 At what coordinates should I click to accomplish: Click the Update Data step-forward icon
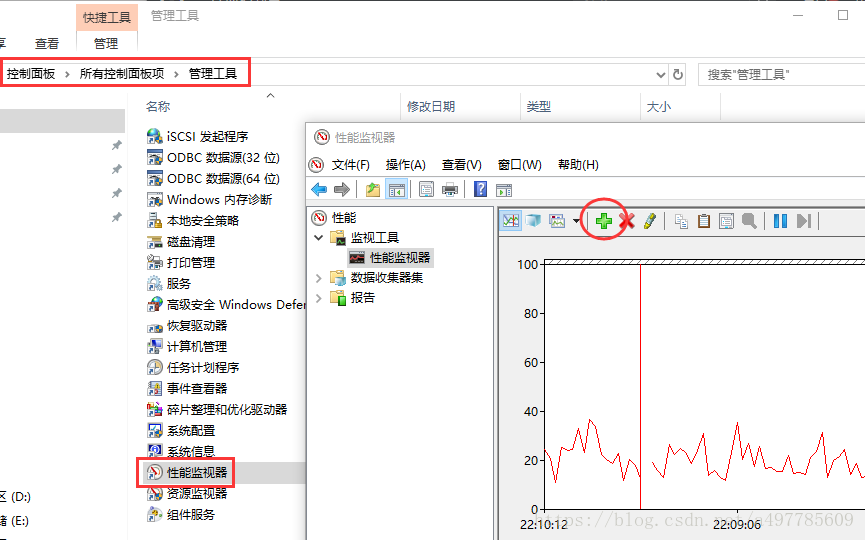(803, 221)
